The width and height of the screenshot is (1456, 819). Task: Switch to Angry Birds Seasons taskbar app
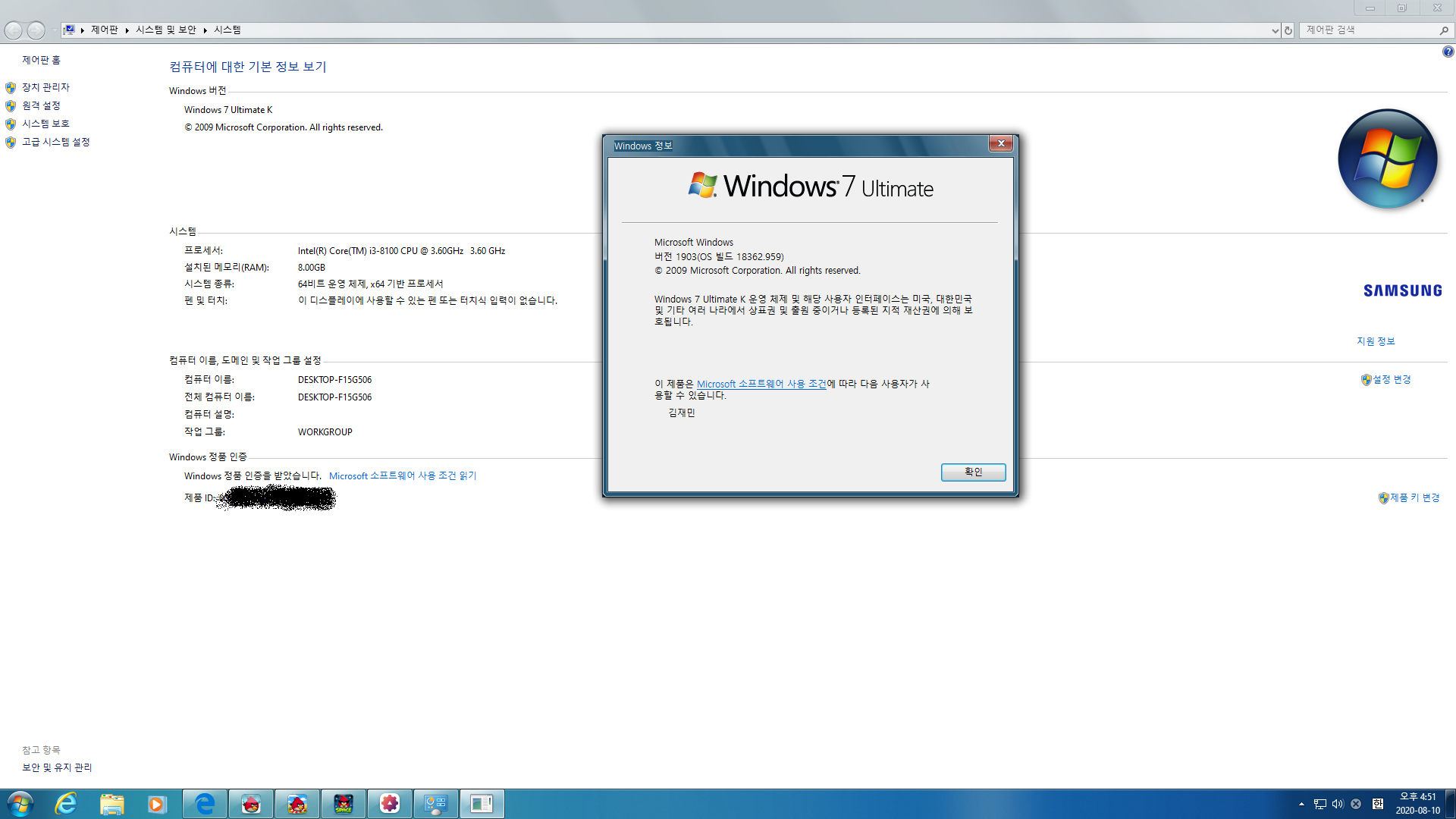click(297, 804)
